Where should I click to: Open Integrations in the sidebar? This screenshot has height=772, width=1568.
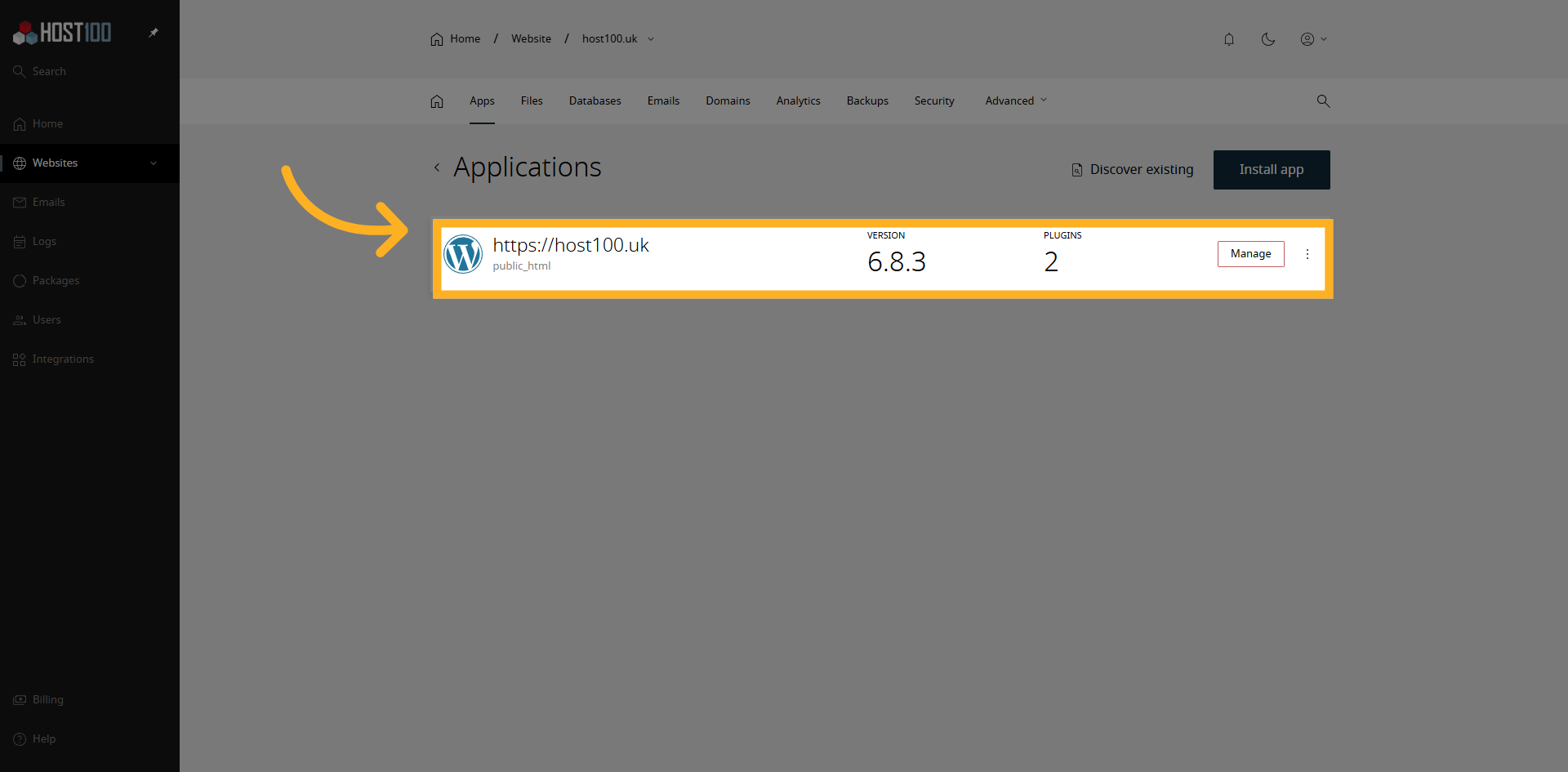pyautogui.click(x=90, y=359)
